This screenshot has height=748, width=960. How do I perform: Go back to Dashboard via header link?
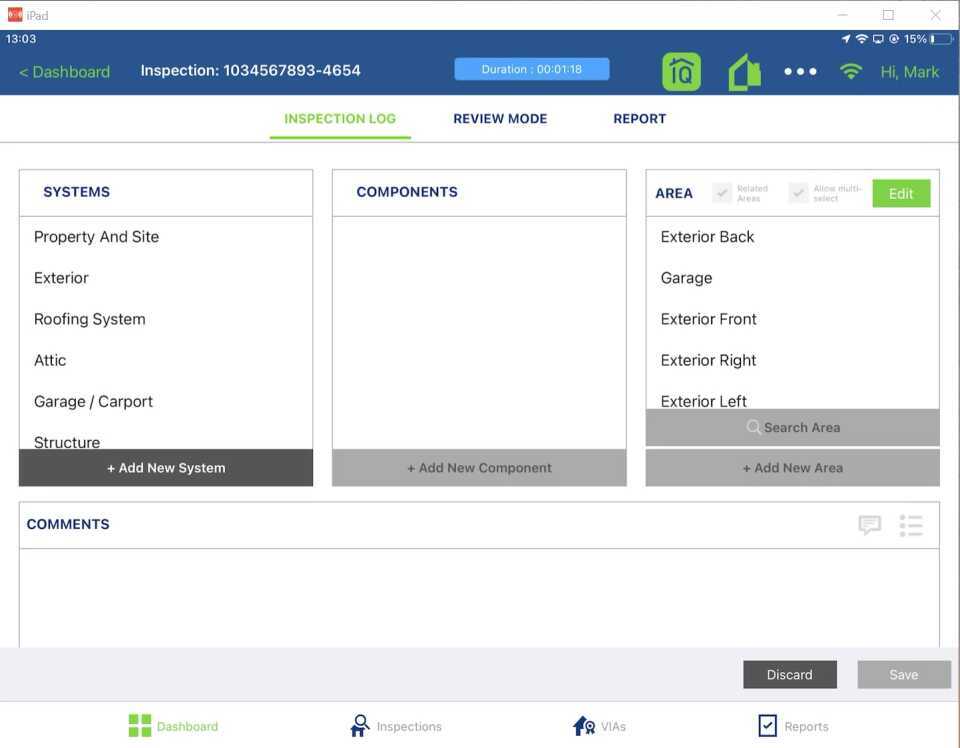pyautogui.click(x=64, y=72)
